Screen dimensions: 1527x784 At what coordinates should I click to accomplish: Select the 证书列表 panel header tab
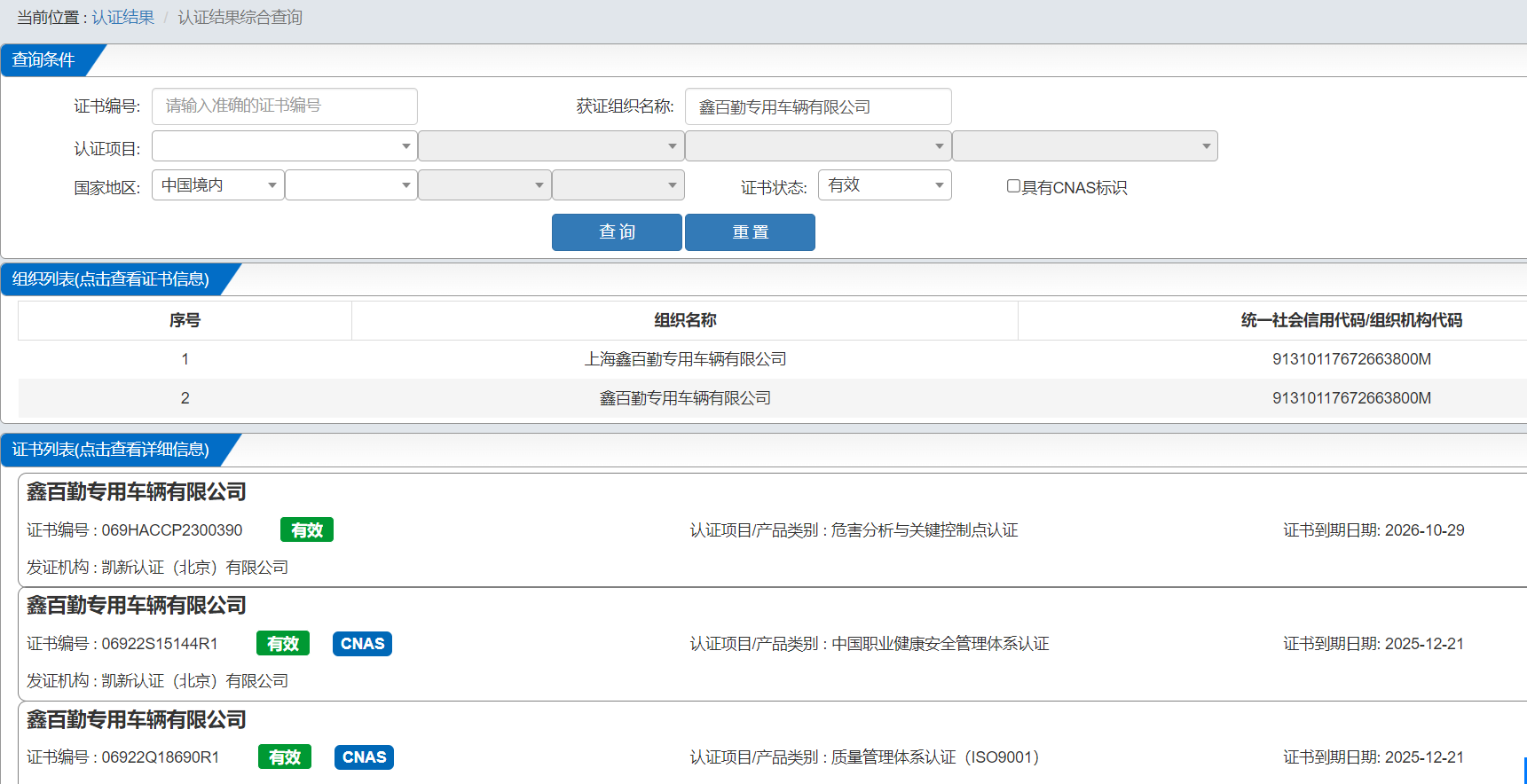click(111, 450)
